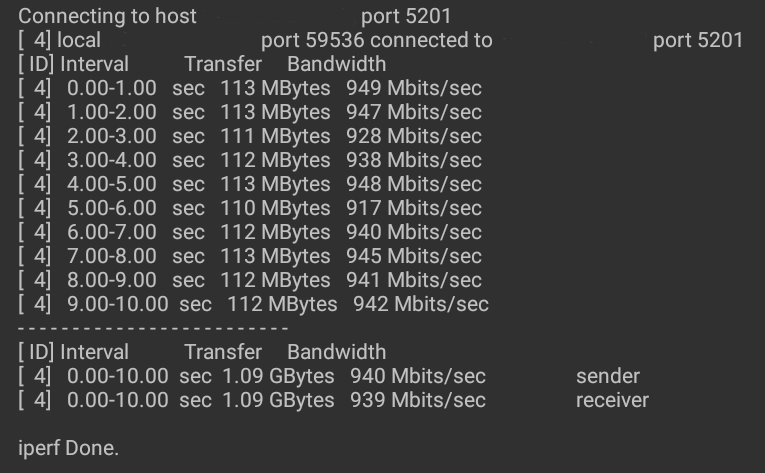The image size is (765, 473).
Task: Click the '949 Mbits/sec' value
Action: pos(414,88)
